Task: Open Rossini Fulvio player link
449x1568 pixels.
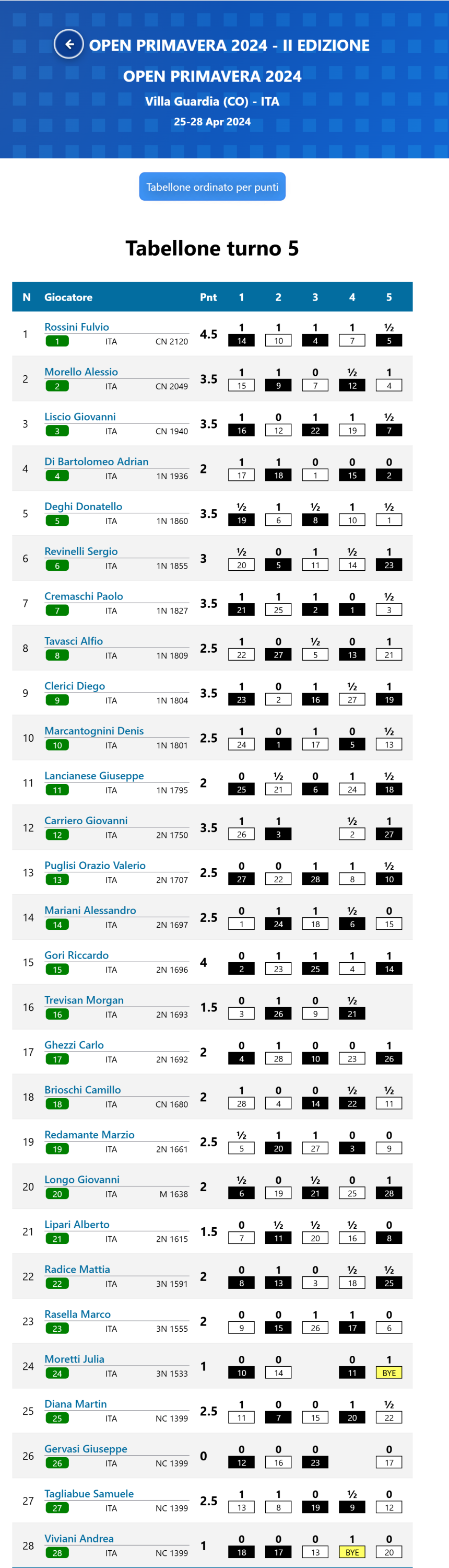Action: pos(77,327)
